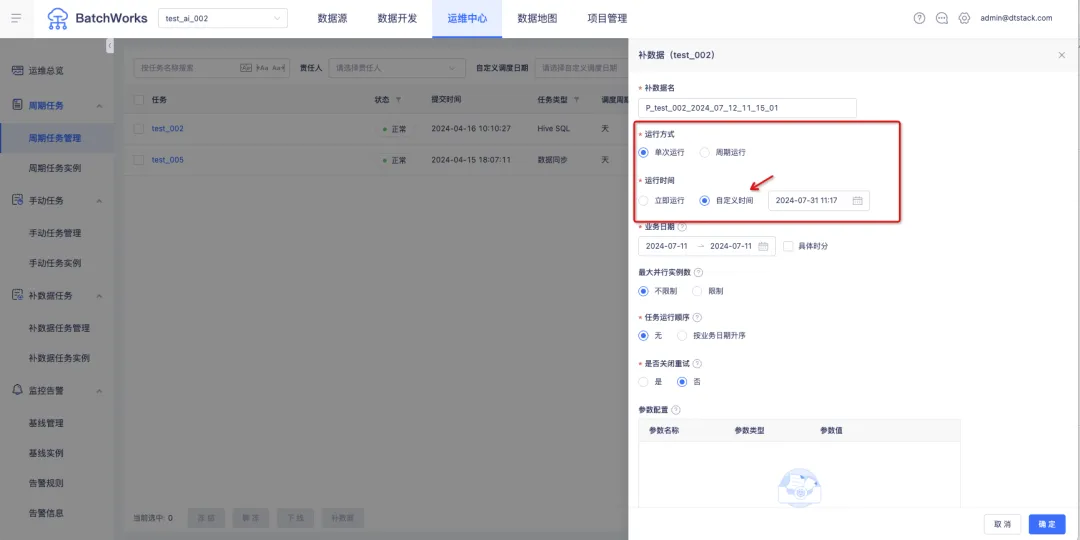Click the help icon next to 最大并行实例数
Viewport: 1080px width, 540px height.
coord(698,272)
